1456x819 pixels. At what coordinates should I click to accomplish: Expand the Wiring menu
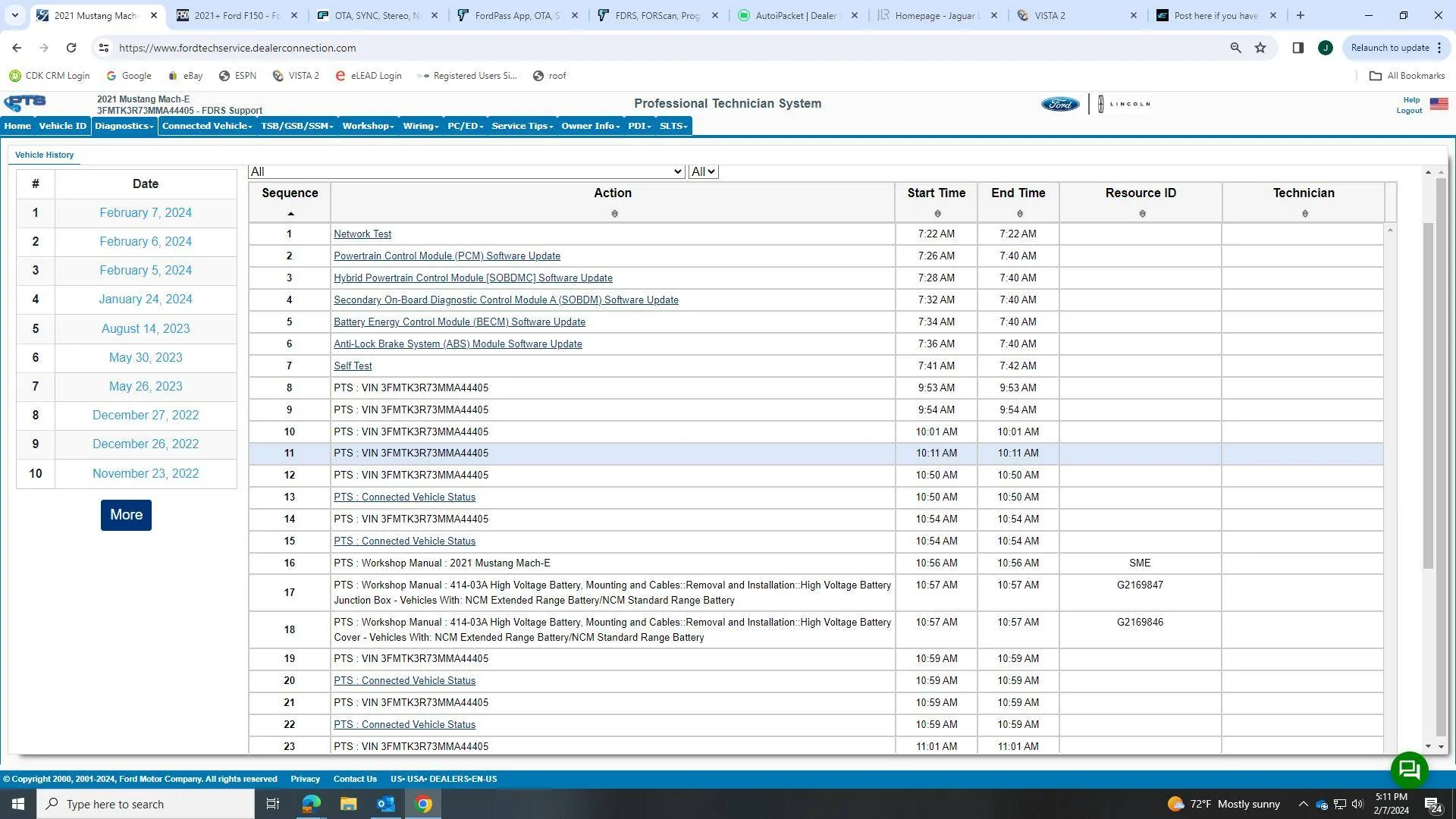421,126
